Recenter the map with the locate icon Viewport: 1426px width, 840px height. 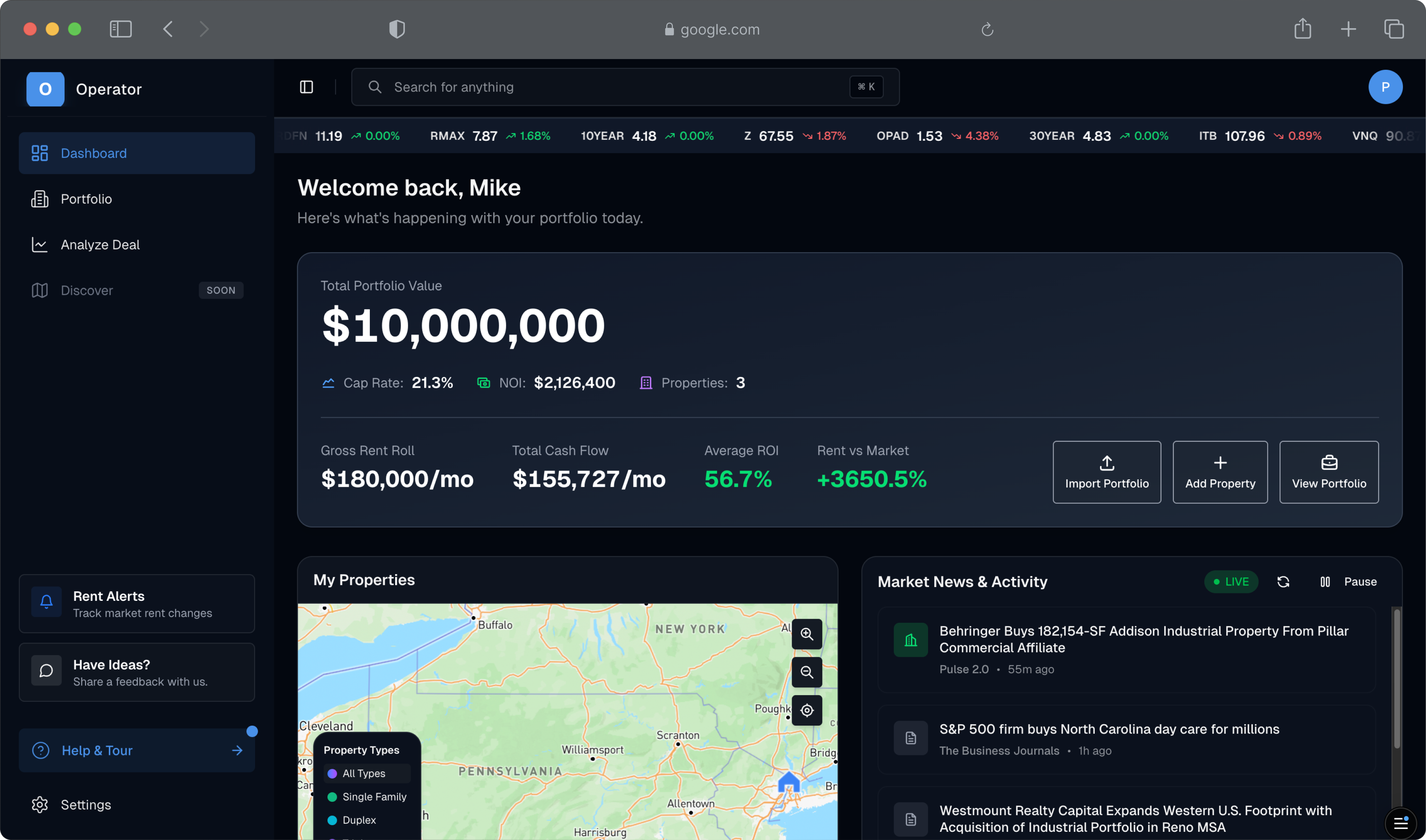[807, 710]
